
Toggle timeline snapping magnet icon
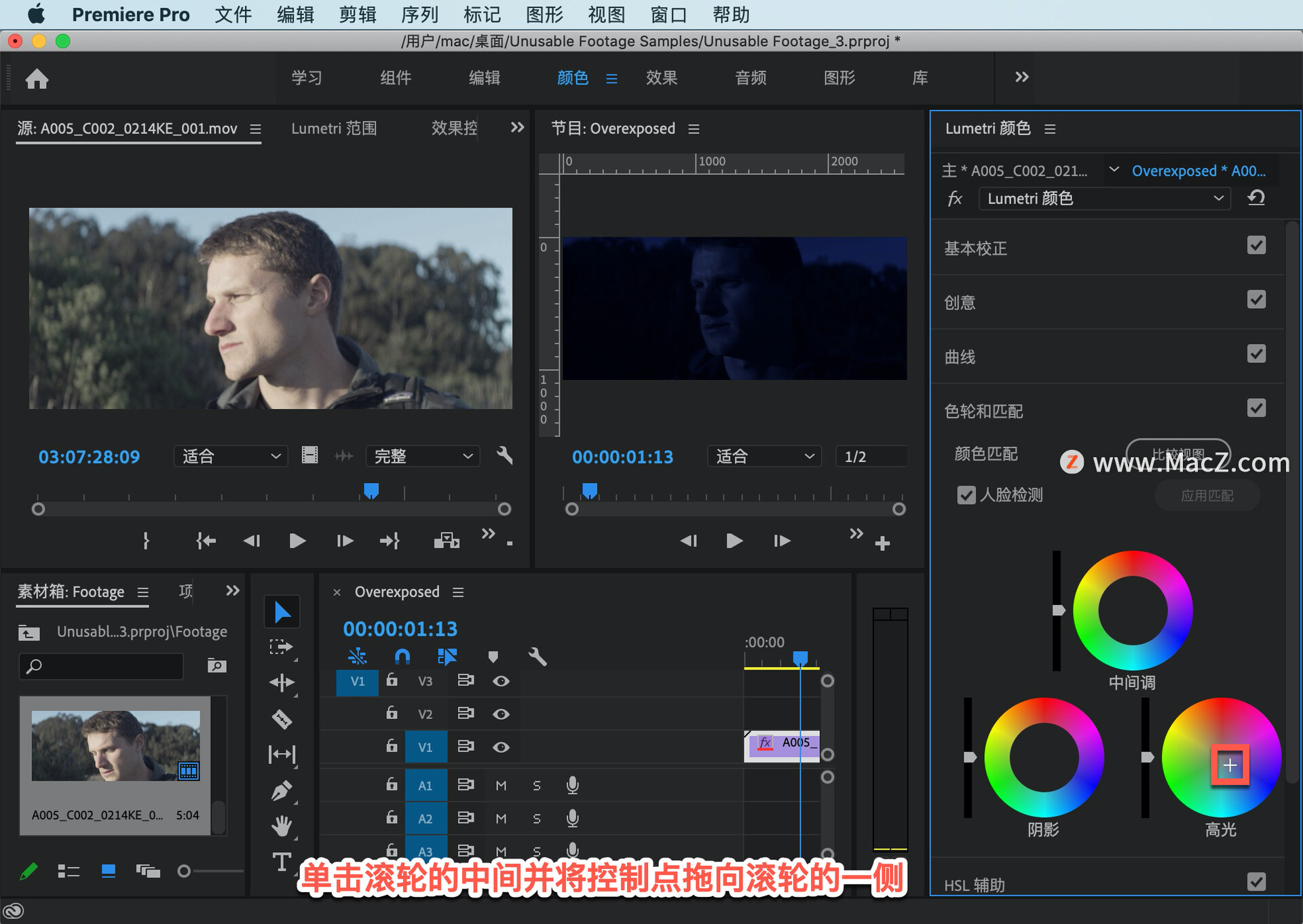tap(402, 656)
